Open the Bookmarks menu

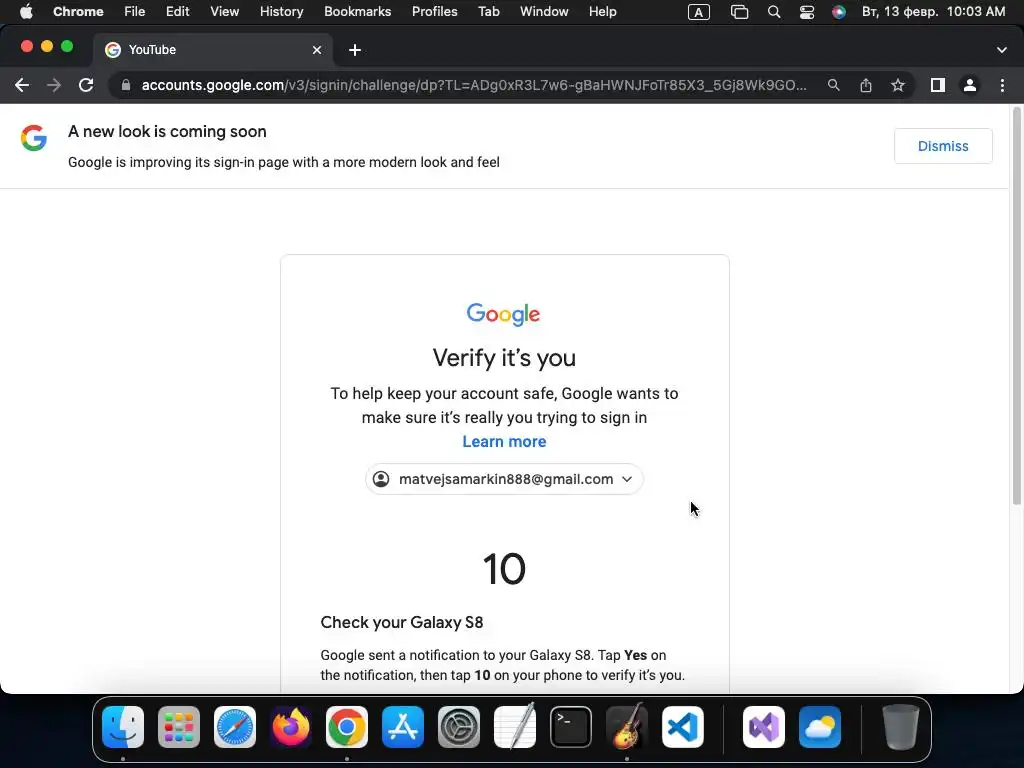[x=358, y=12]
